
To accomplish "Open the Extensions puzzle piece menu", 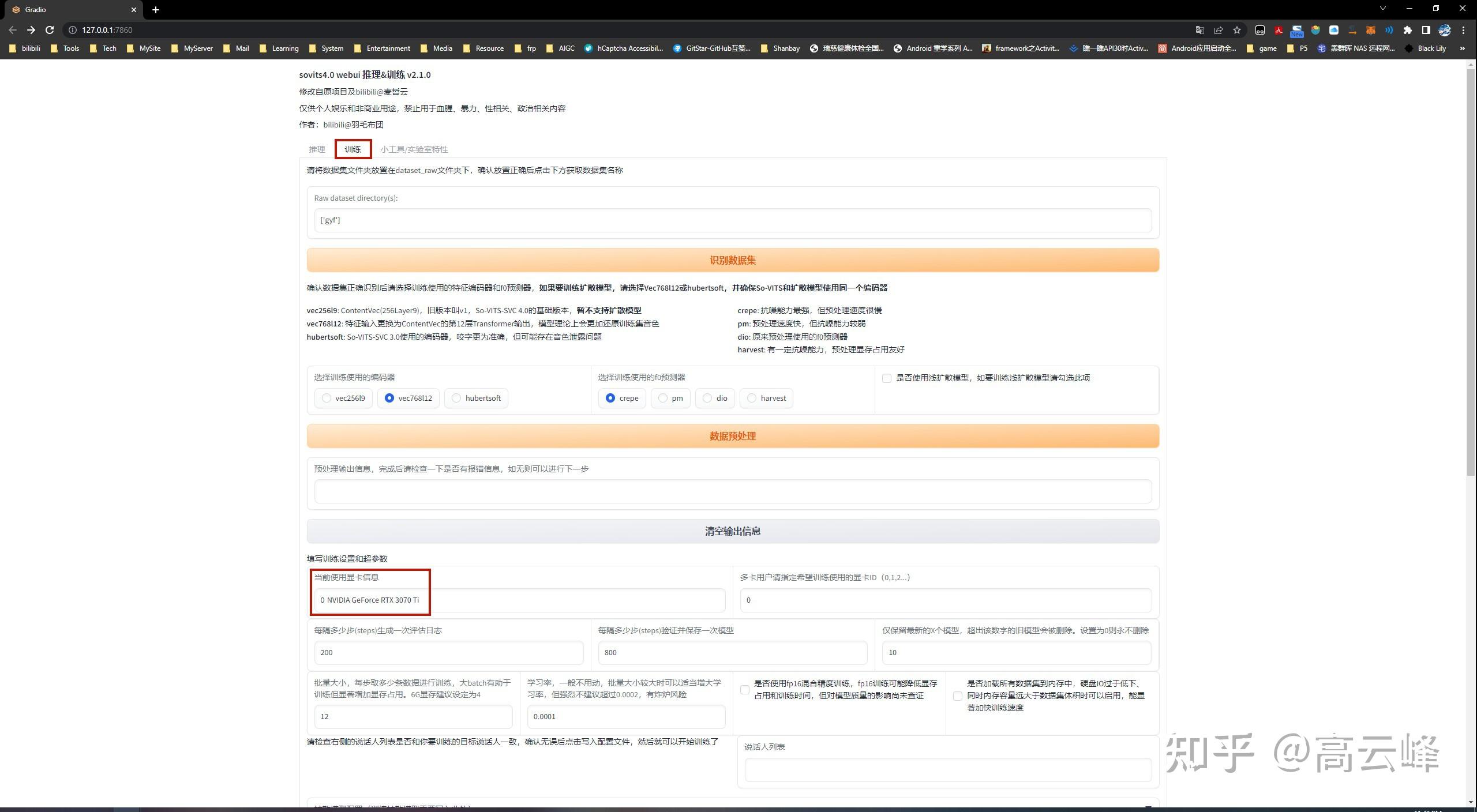I will tap(1407, 30).
